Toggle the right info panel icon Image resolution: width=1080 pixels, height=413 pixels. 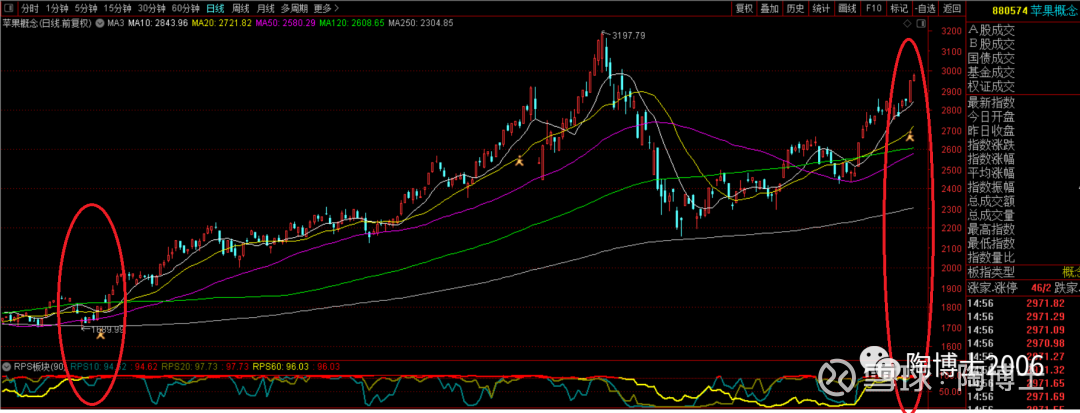coord(922,23)
